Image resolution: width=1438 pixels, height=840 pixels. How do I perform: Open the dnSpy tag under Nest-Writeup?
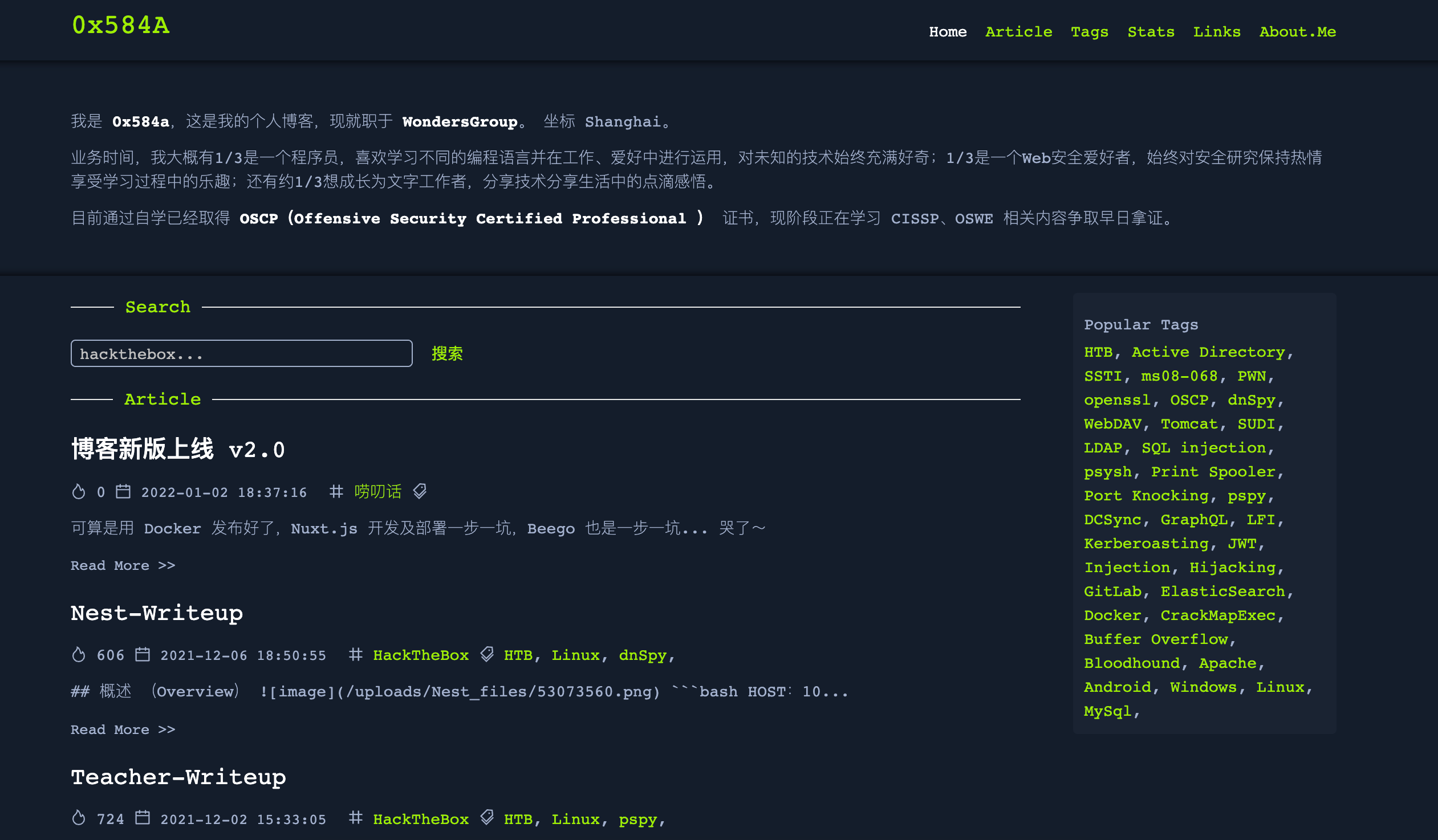pos(643,655)
